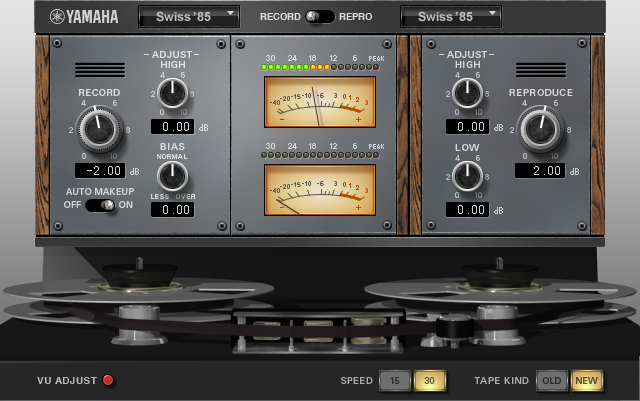Screen dimensions: 640x401
Task: Click the reproduce-side ADJUST HIGH knob
Action: tap(467, 93)
